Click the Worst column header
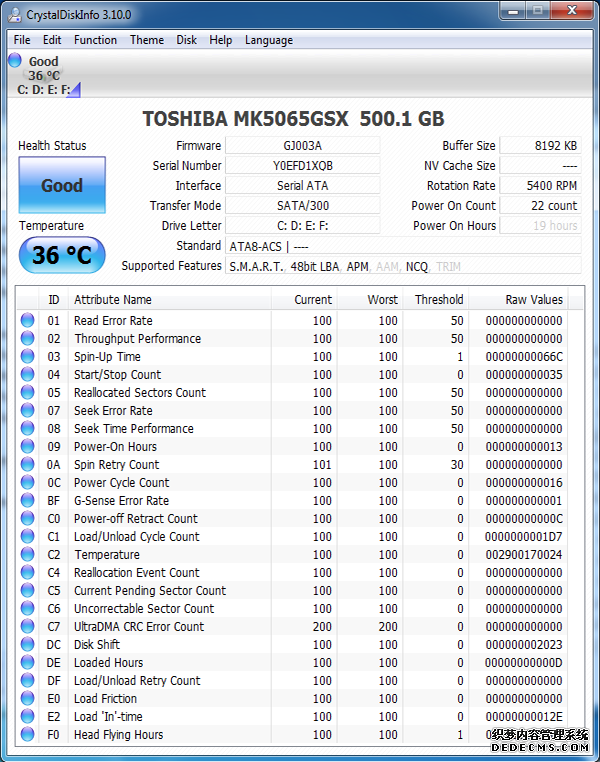 click(x=370, y=299)
